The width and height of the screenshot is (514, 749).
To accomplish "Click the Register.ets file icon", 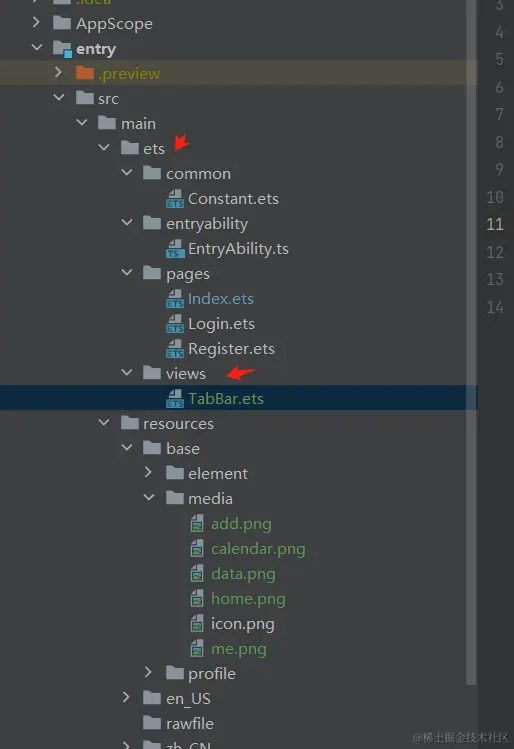I will pyautogui.click(x=175, y=349).
